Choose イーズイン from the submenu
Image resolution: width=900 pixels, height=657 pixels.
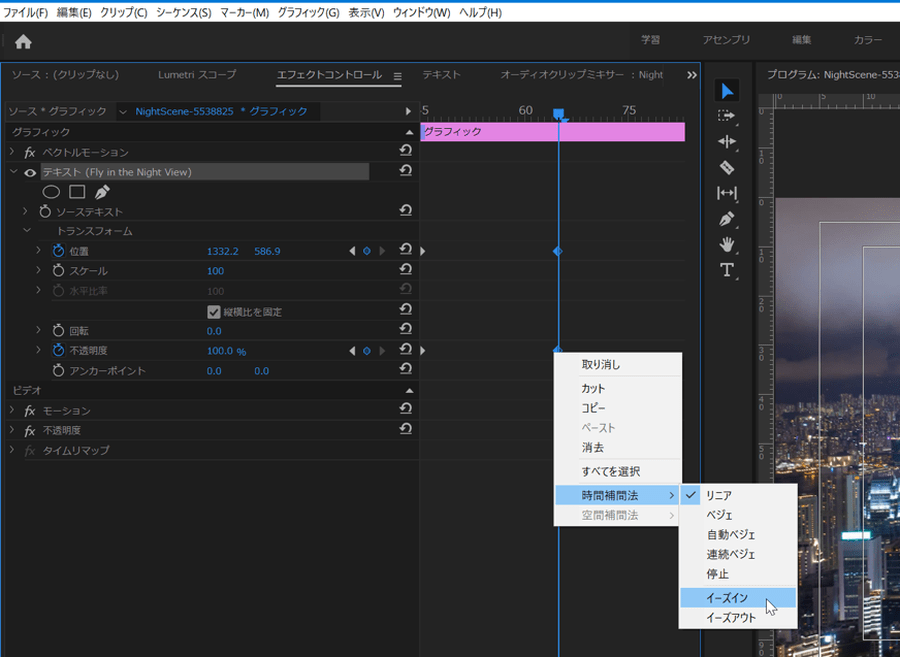click(727, 598)
